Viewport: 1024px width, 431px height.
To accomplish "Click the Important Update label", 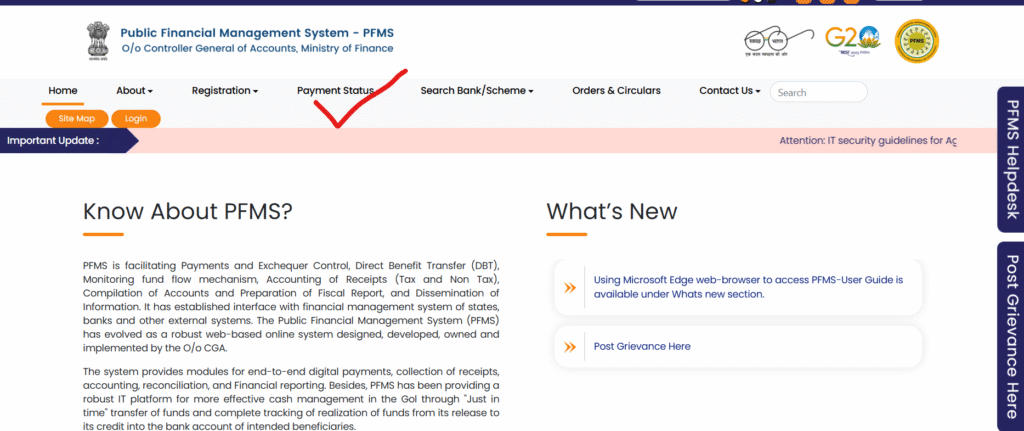I will [53, 140].
